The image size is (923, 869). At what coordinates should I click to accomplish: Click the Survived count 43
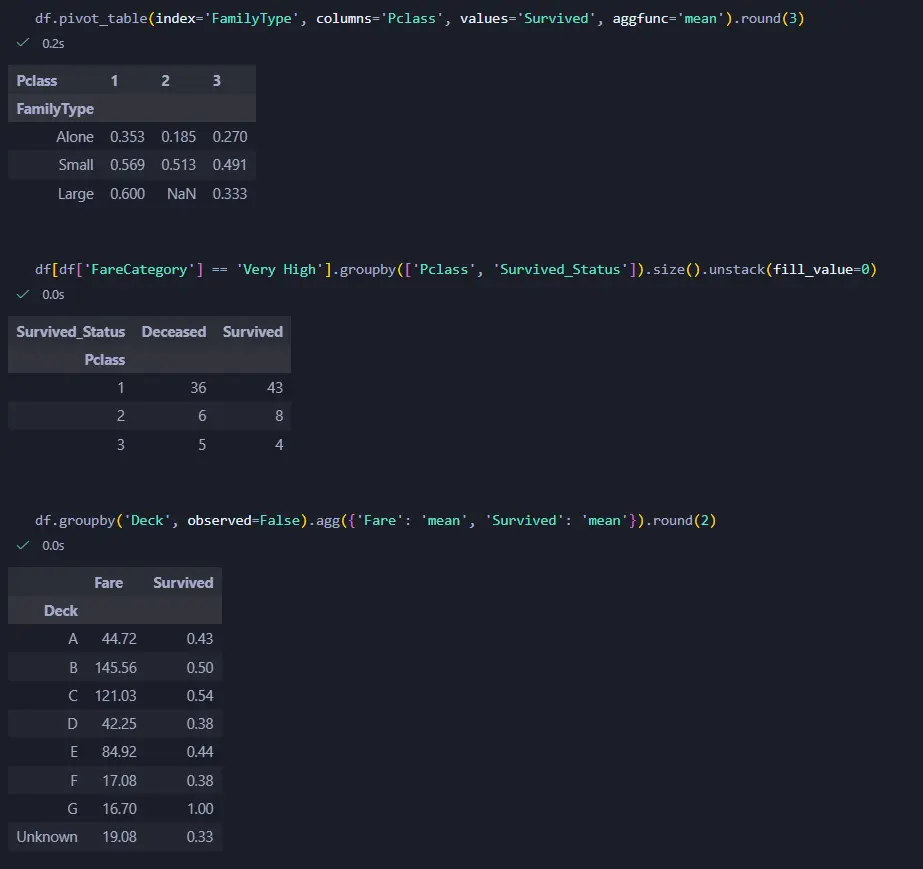(275, 388)
